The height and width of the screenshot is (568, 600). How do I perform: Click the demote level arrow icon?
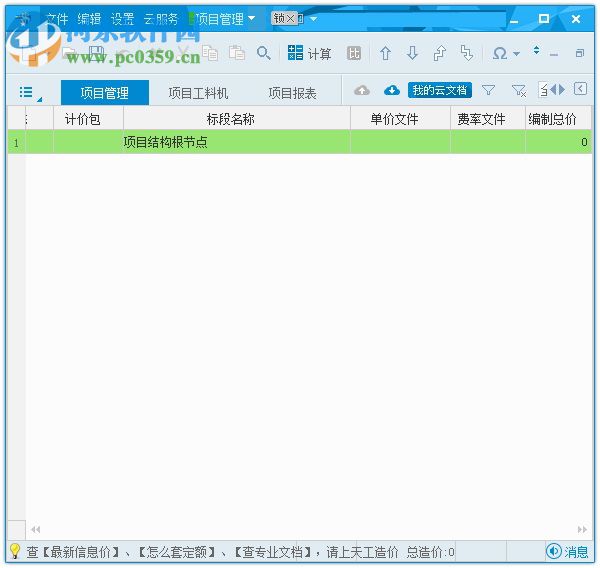(467, 53)
